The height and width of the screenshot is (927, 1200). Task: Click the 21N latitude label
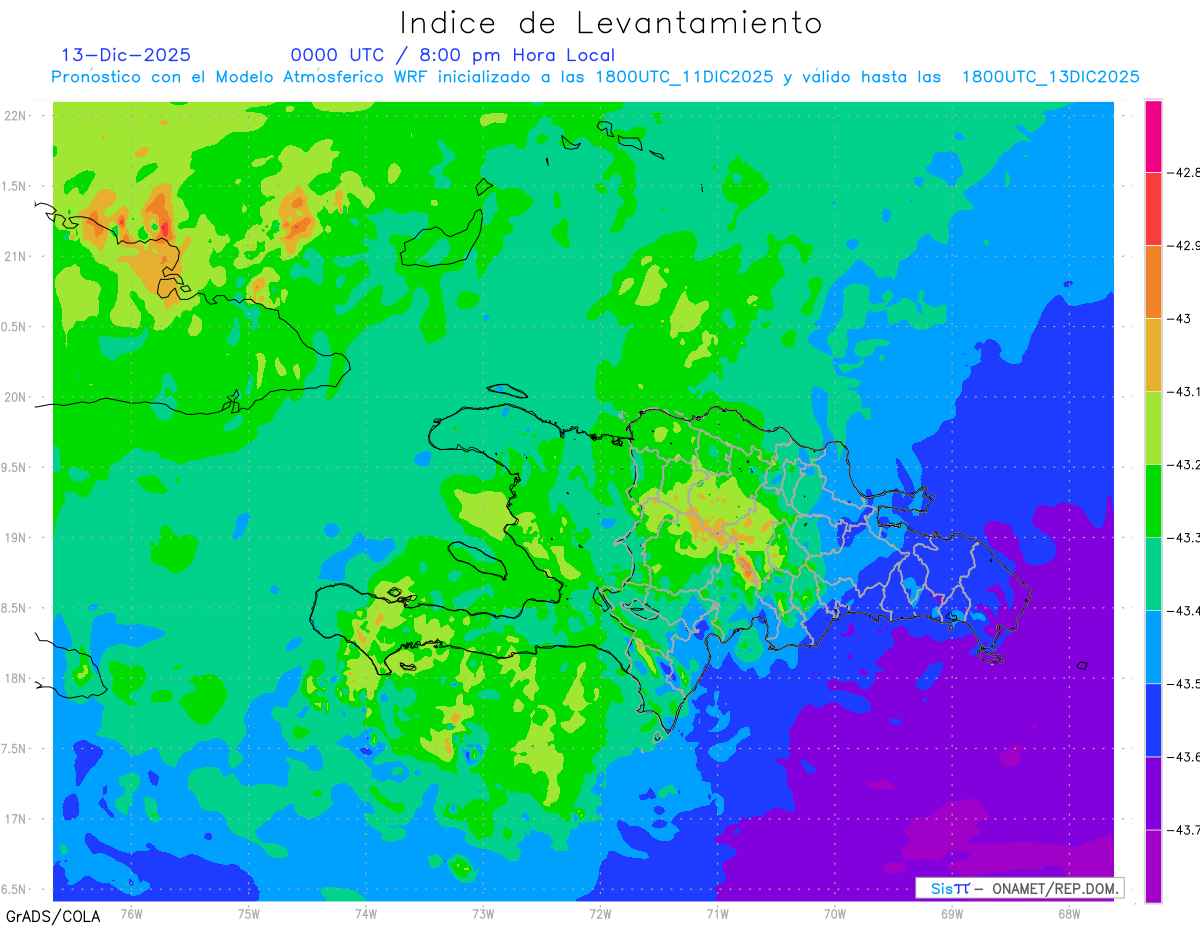click(x=17, y=256)
